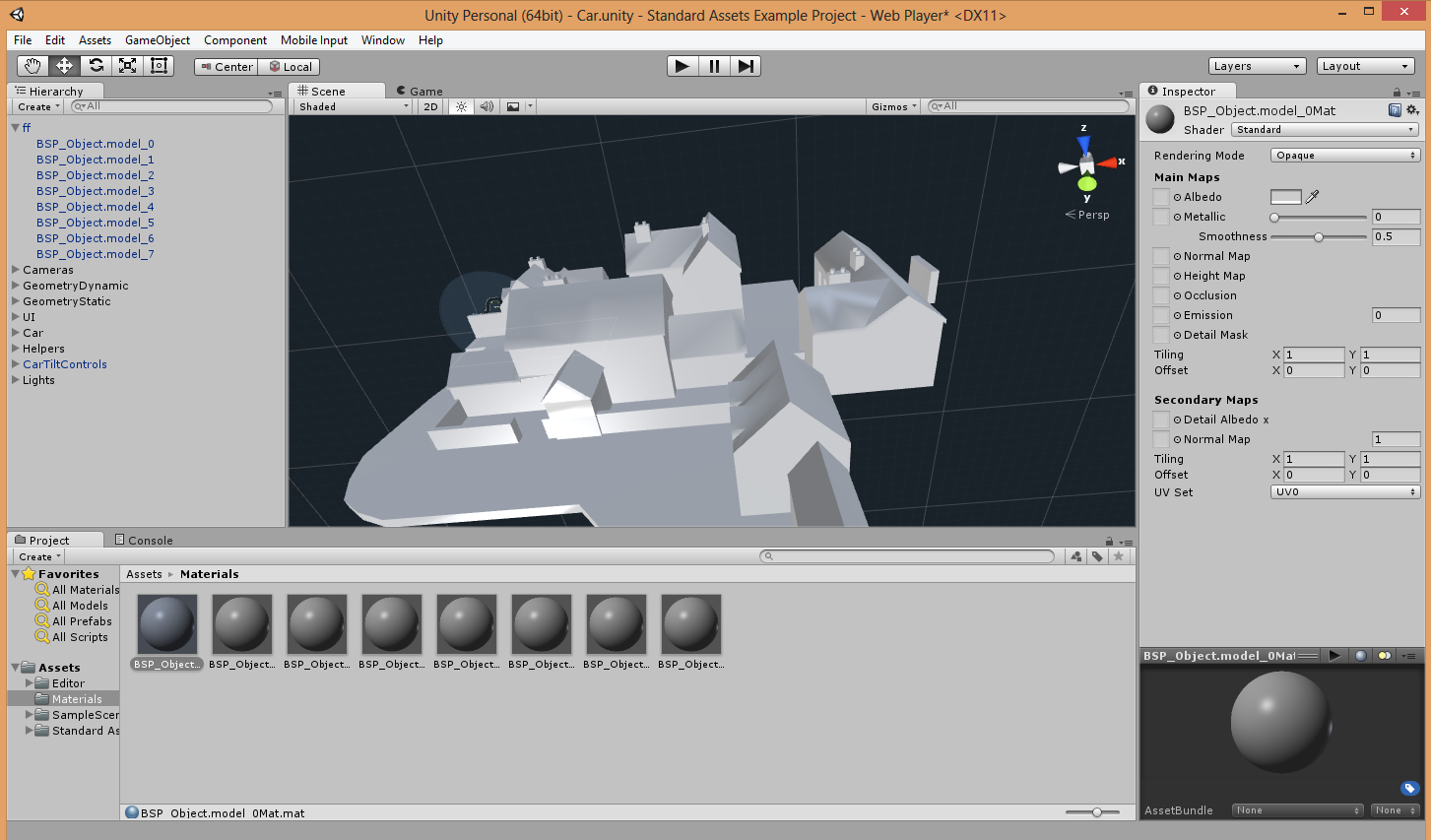1431x840 pixels.
Task: Open the Layout dropdown
Action: (x=1365, y=66)
